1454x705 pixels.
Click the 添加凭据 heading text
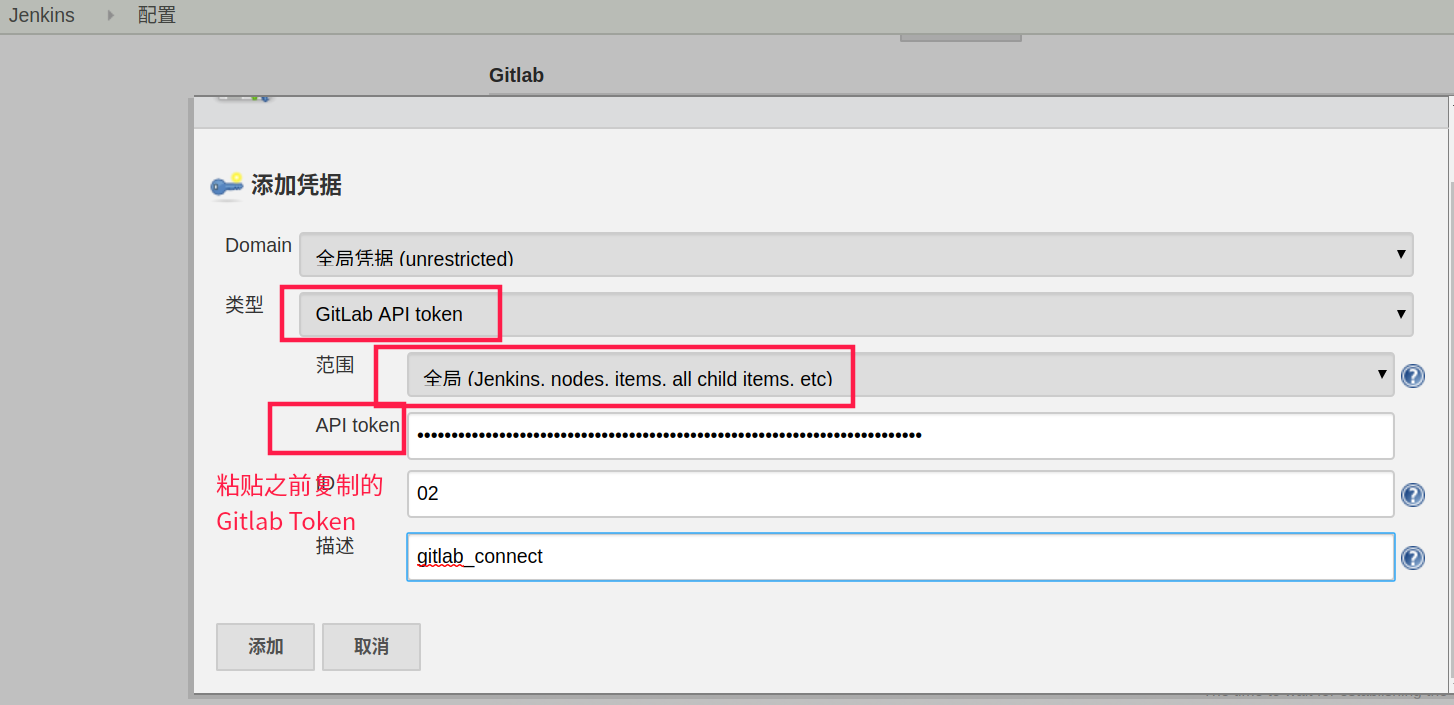296,185
